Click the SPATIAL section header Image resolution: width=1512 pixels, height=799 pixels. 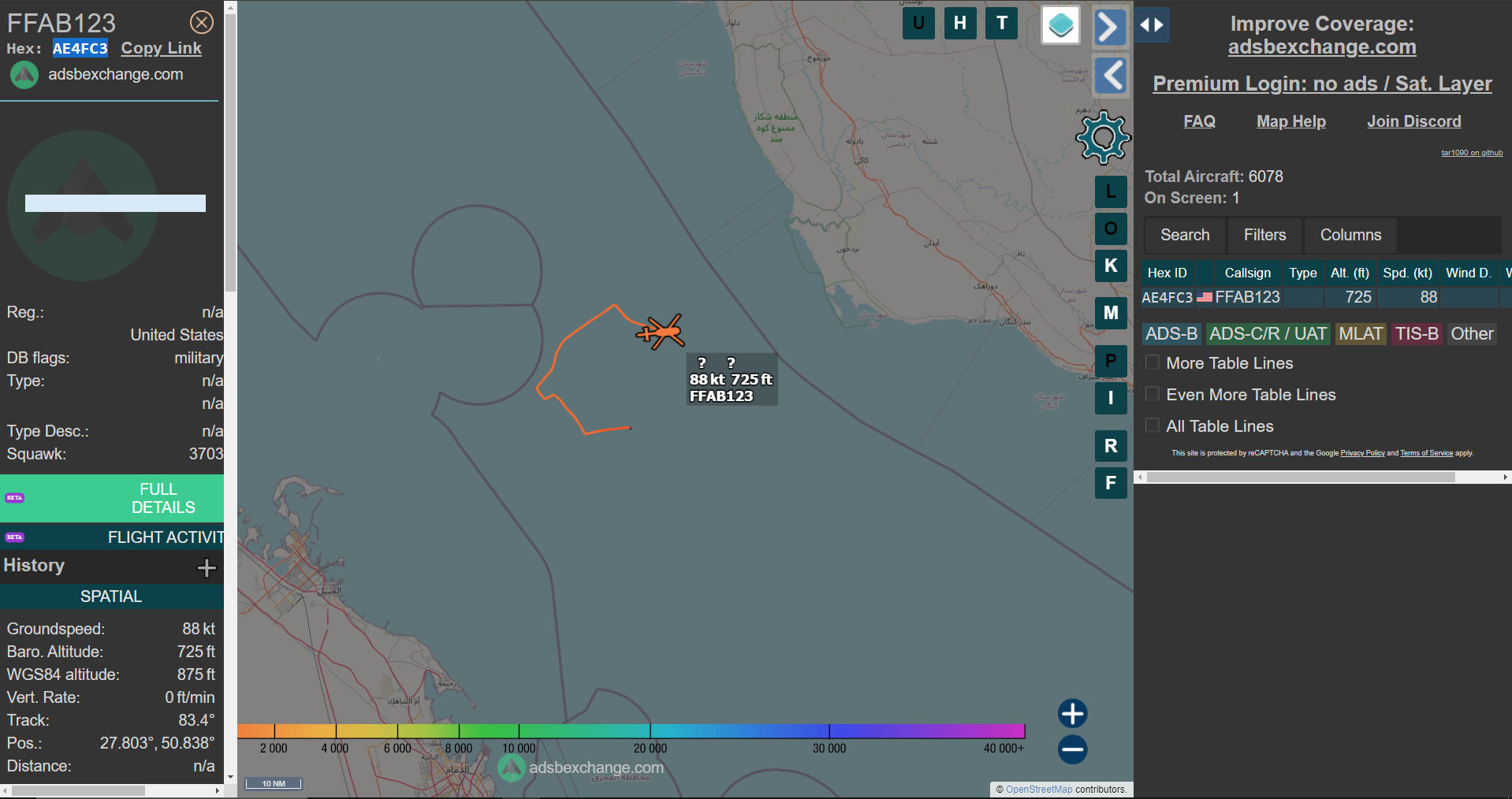[x=112, y=596]
